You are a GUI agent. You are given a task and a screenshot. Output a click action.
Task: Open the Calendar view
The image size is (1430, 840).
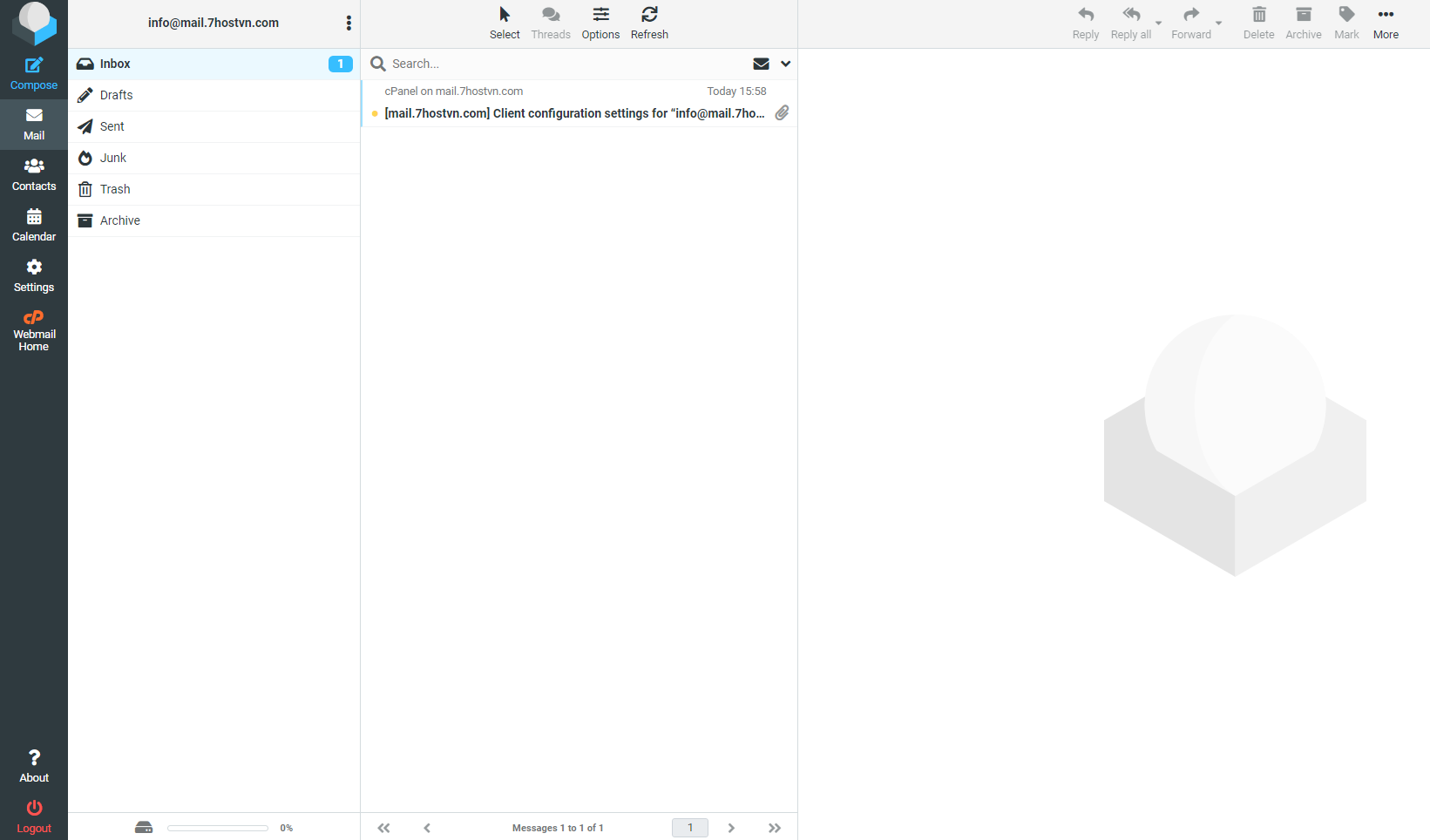tap(34, 226)
